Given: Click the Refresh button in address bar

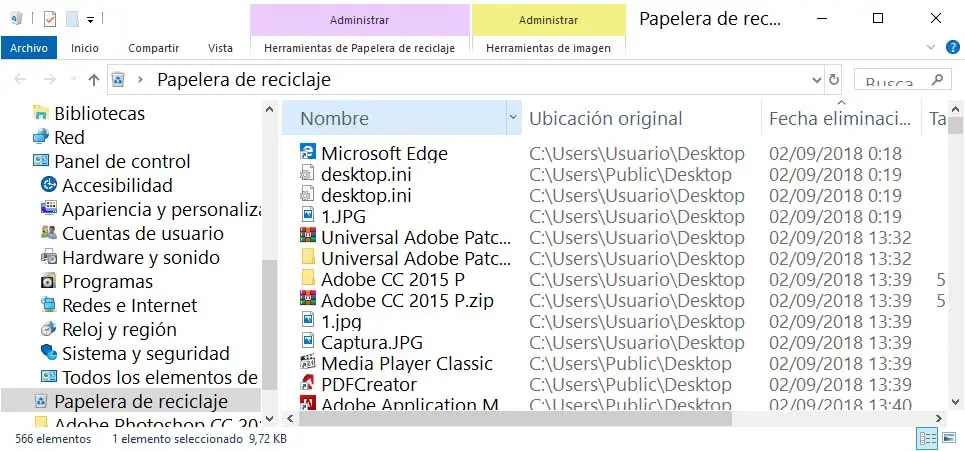Looking at the screenshot, I should (834, 79).
